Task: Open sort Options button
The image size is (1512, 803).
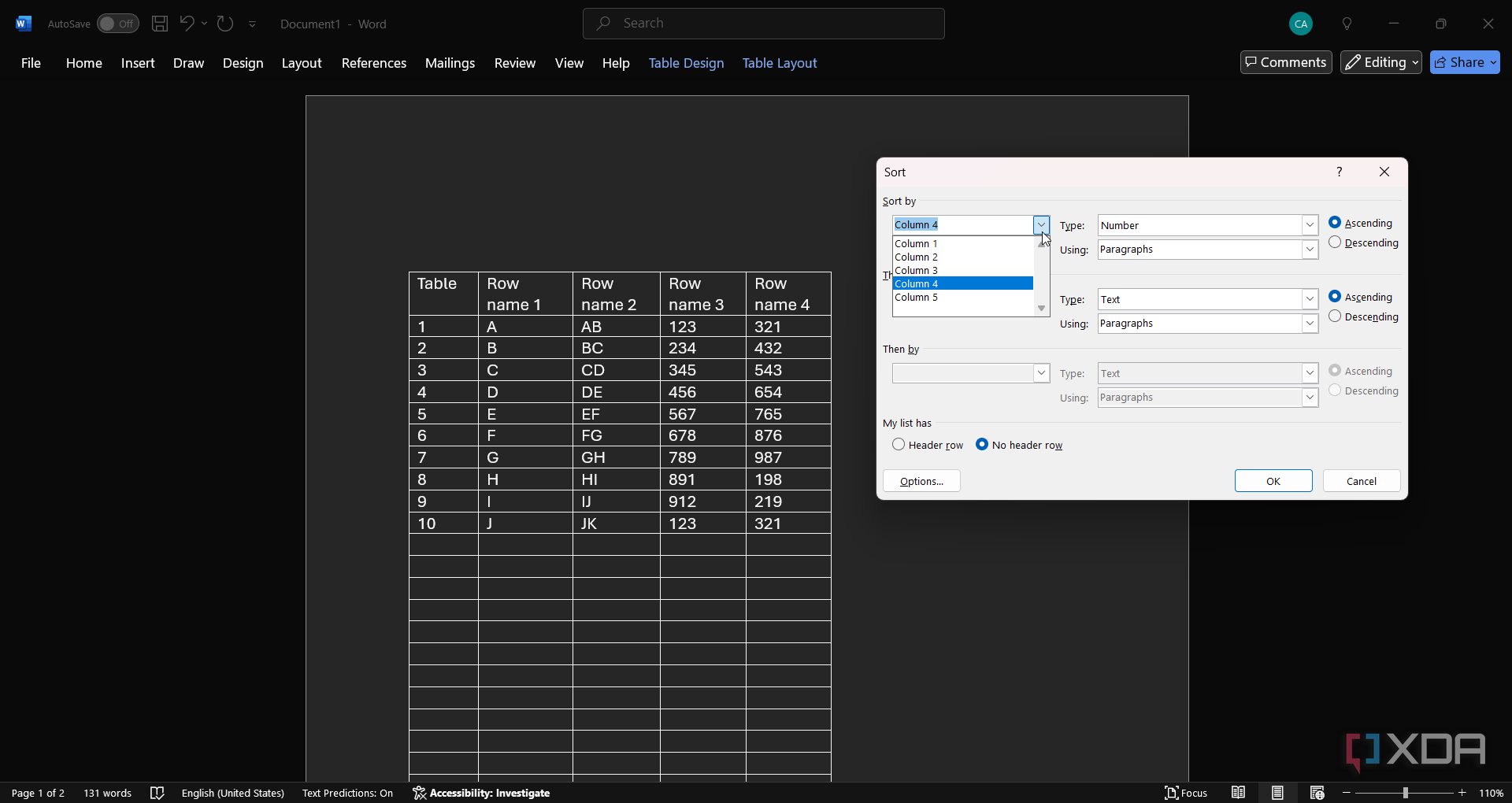Action: pos(921,481)
